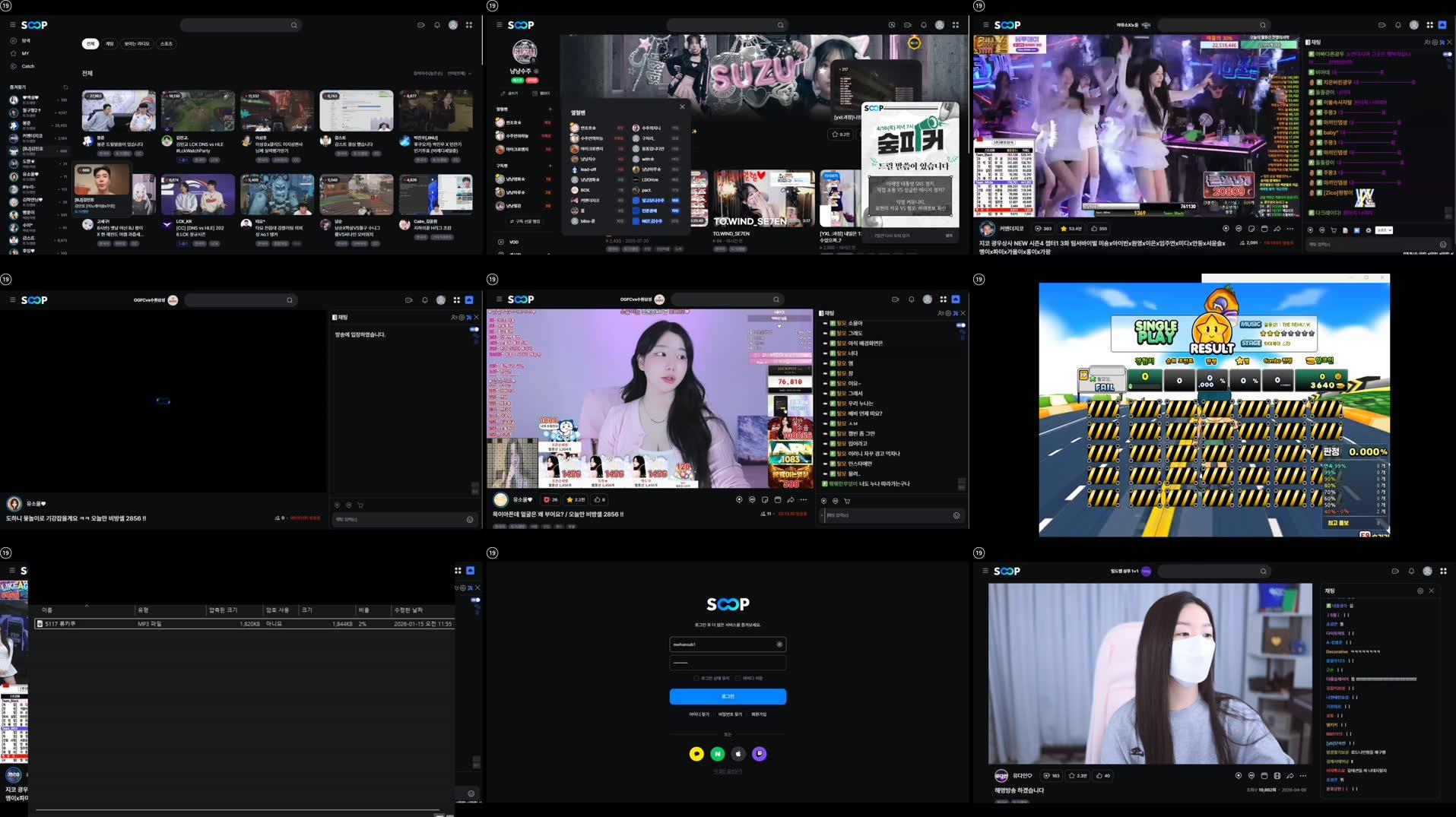Select the green Naver login icon

[718, 754]
